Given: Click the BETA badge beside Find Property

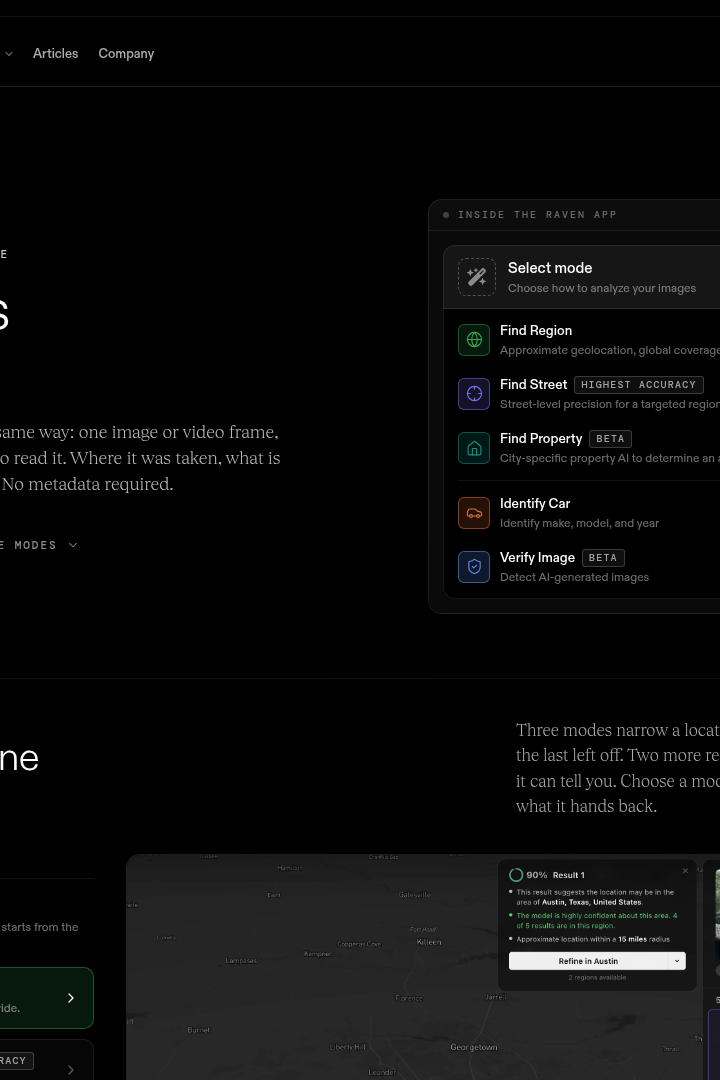Looking at the screenshot, I should 610,439.
